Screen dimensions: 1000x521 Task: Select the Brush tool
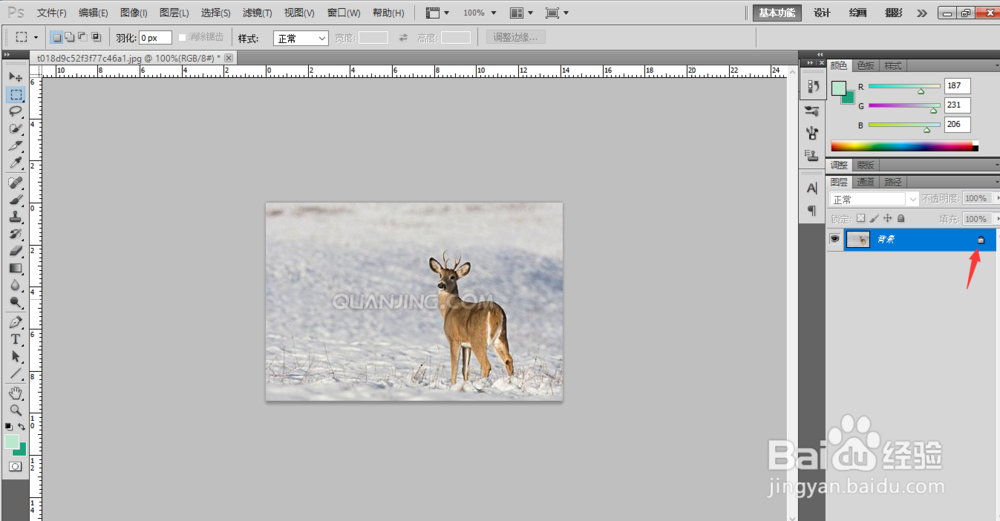(x=16, y=200)
